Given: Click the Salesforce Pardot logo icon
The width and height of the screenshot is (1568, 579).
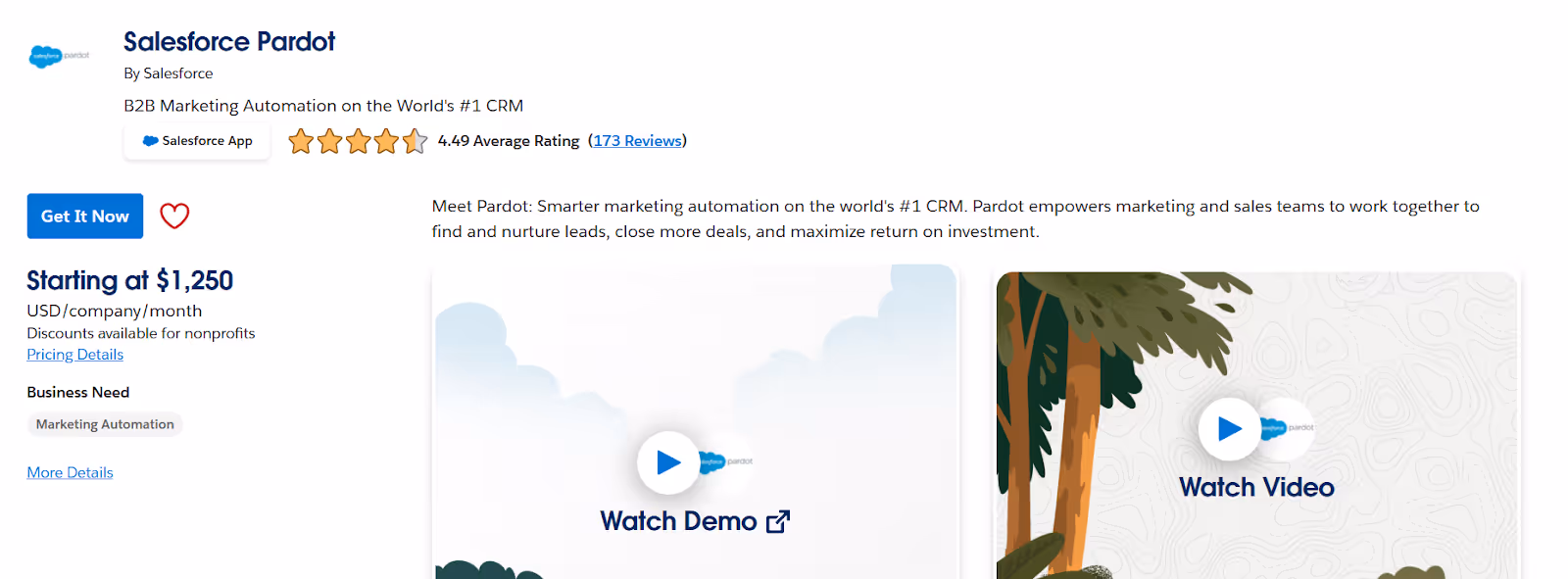Looking at the screenshot, I should tap(60, 56).
